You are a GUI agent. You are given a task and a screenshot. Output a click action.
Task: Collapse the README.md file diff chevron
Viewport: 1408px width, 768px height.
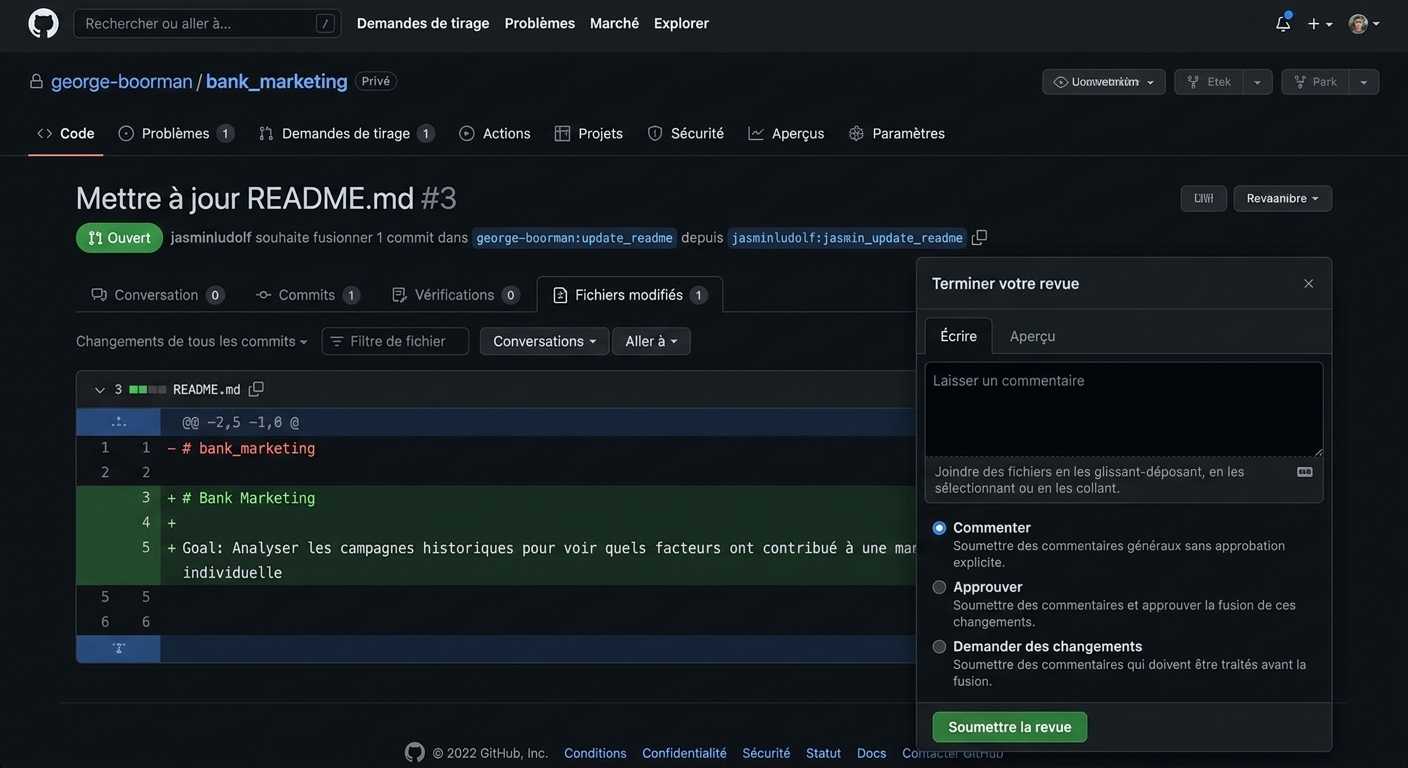[100, 390]
